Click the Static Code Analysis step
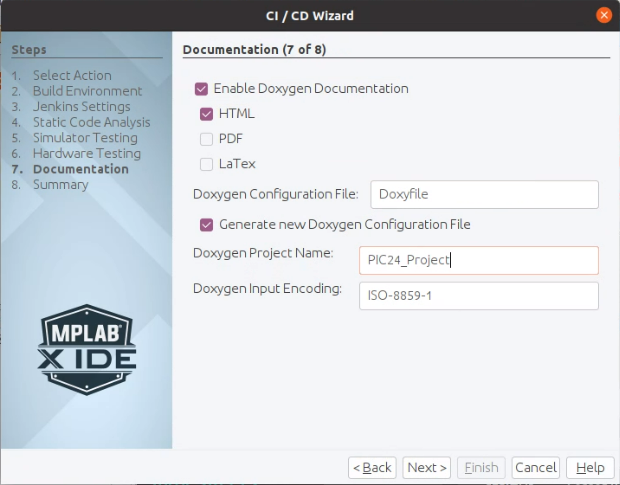The width and height of the screenshot is (620, 485). coord(91,122)
